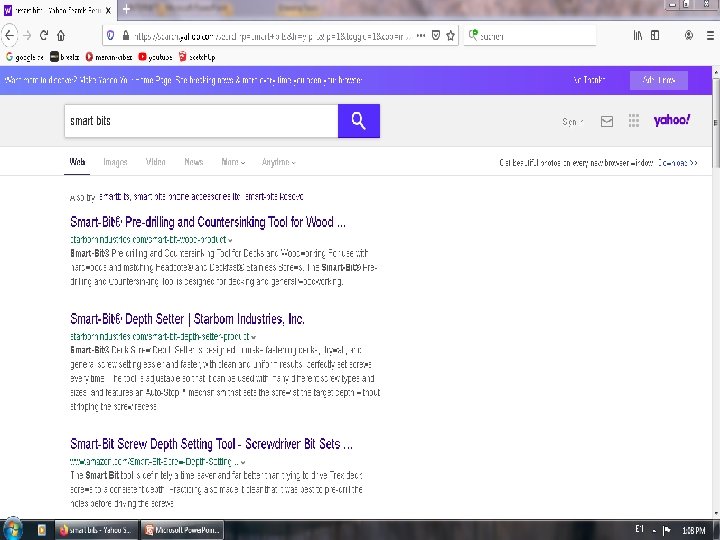Open the pinned media player taskbar icon

tap(41, 530)
